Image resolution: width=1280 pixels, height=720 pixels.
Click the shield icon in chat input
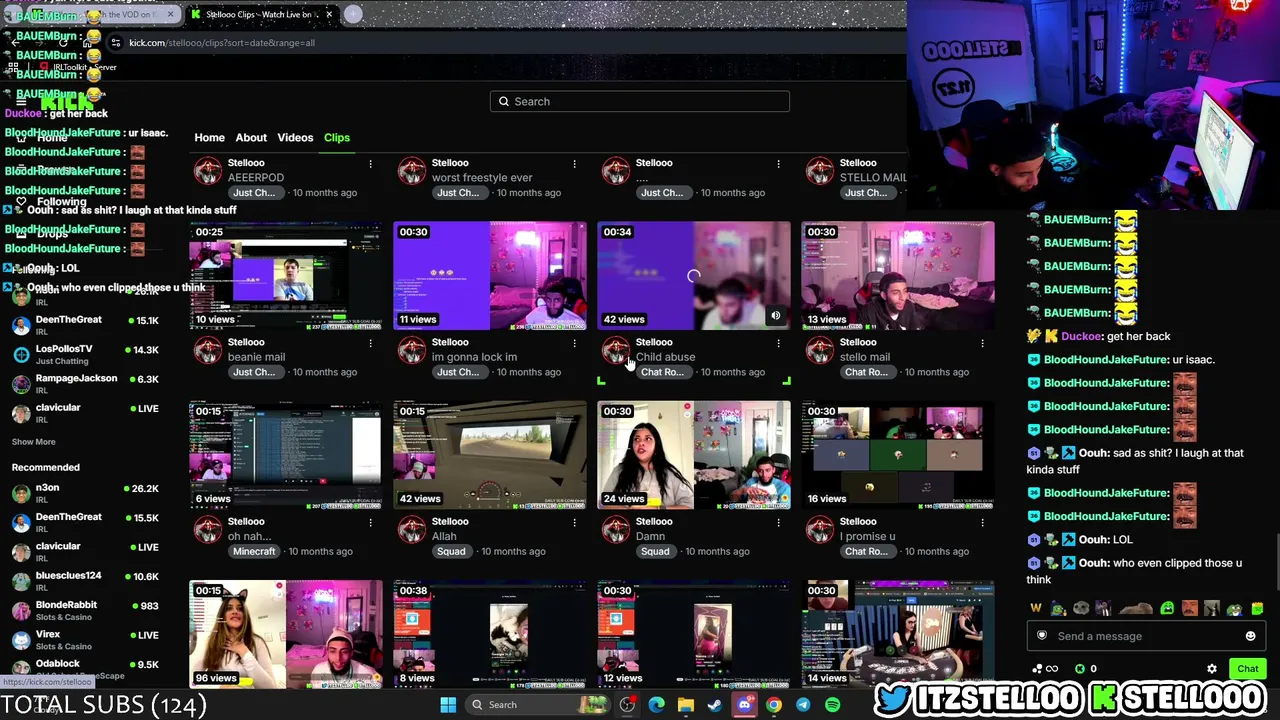[1042, 636]
